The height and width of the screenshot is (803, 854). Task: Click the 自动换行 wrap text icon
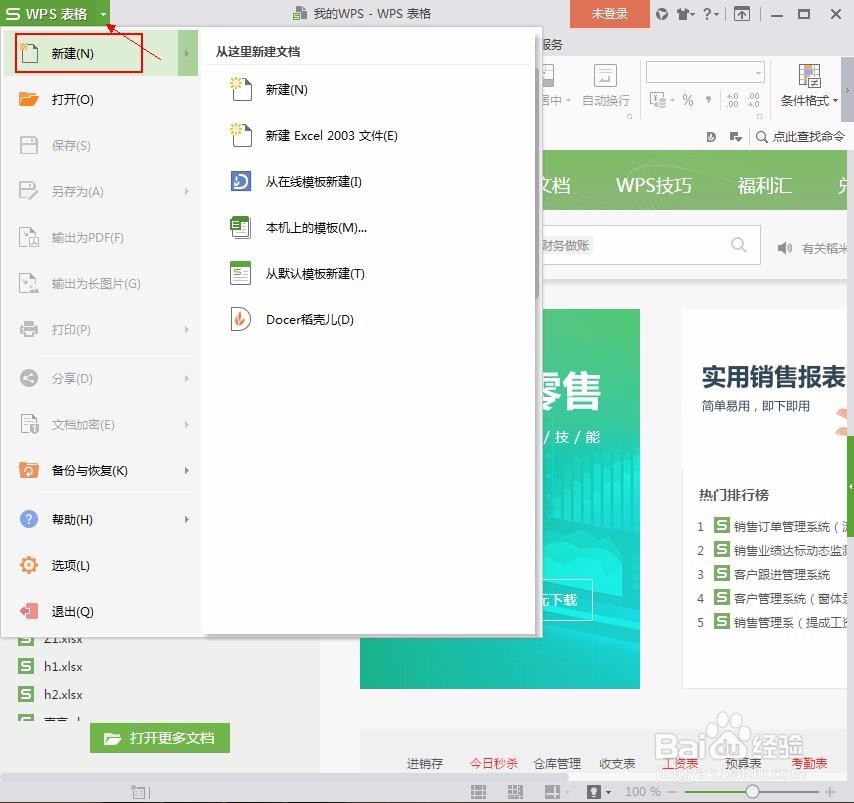tap(605, 76)
